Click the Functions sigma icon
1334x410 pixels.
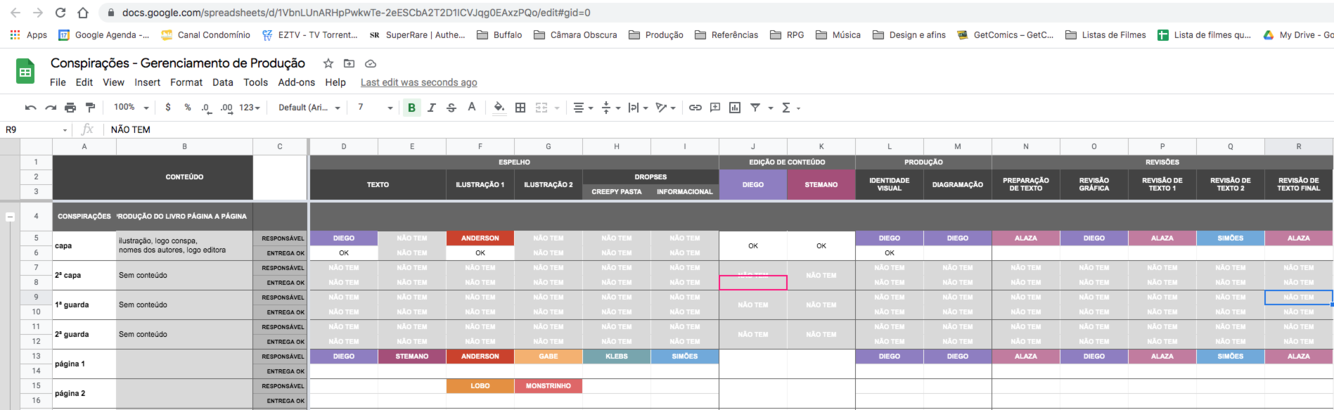[786, 108]
